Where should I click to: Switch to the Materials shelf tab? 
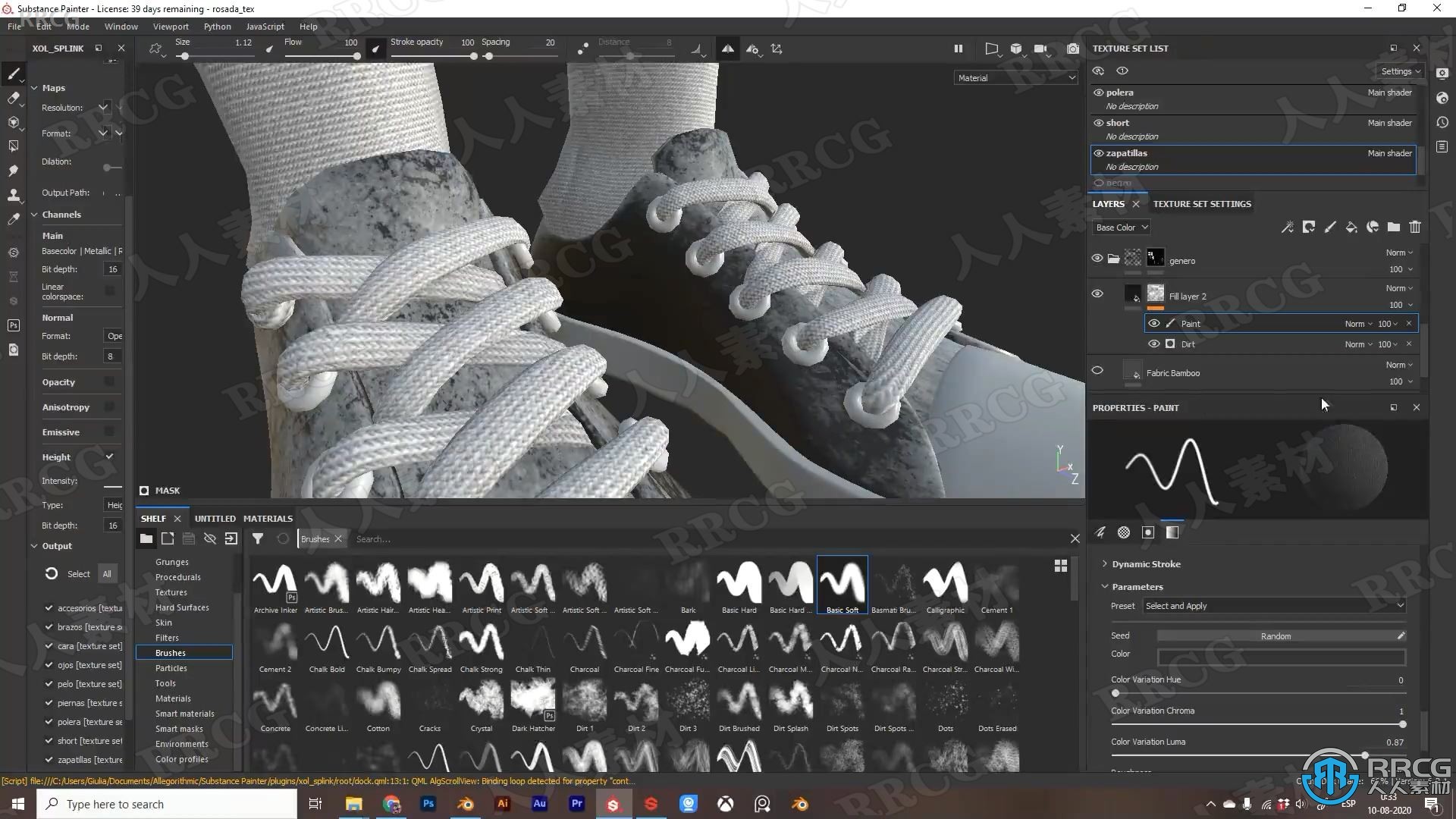point(268,519)
